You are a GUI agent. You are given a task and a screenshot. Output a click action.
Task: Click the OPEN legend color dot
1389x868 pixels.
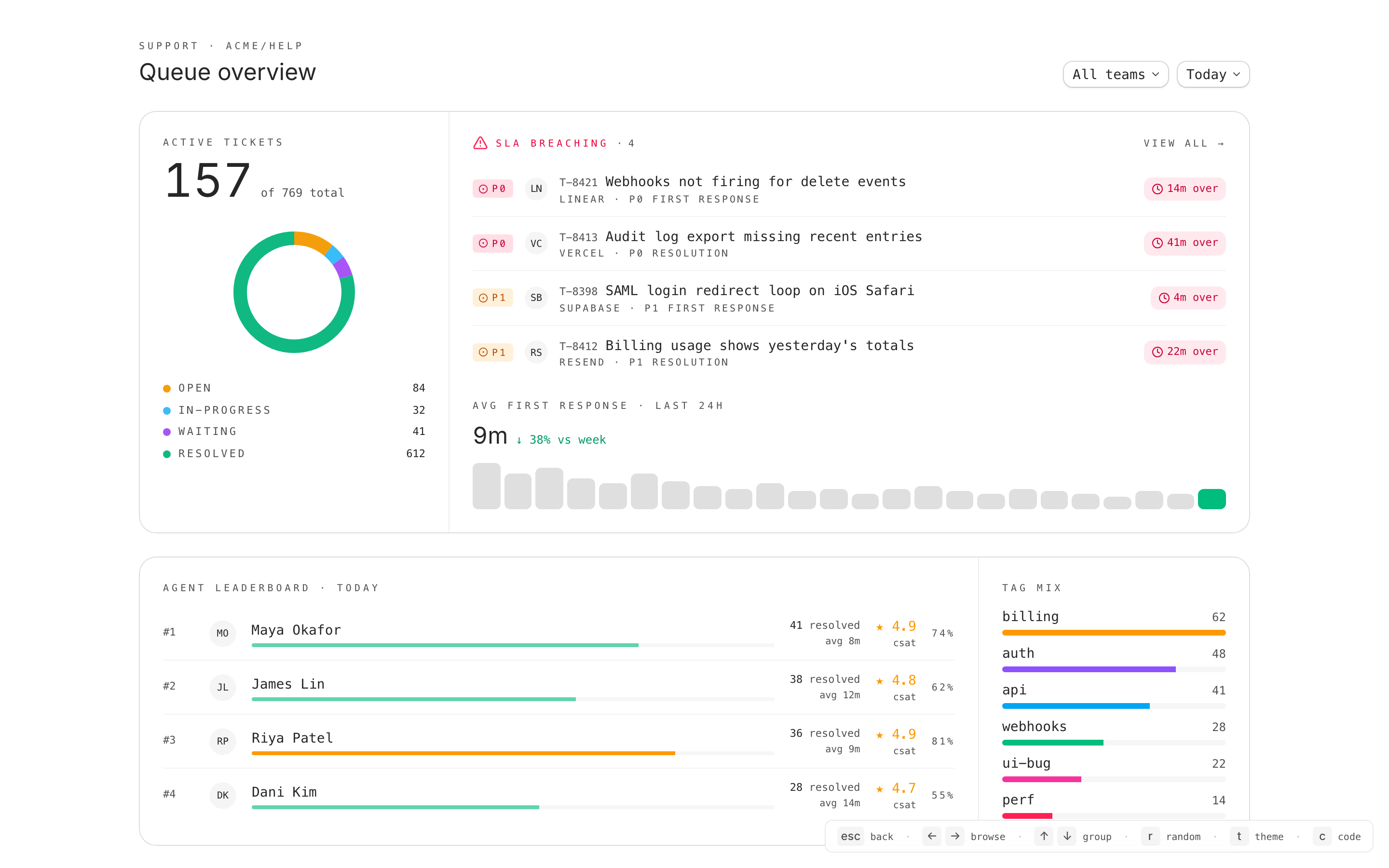point(167,389)
